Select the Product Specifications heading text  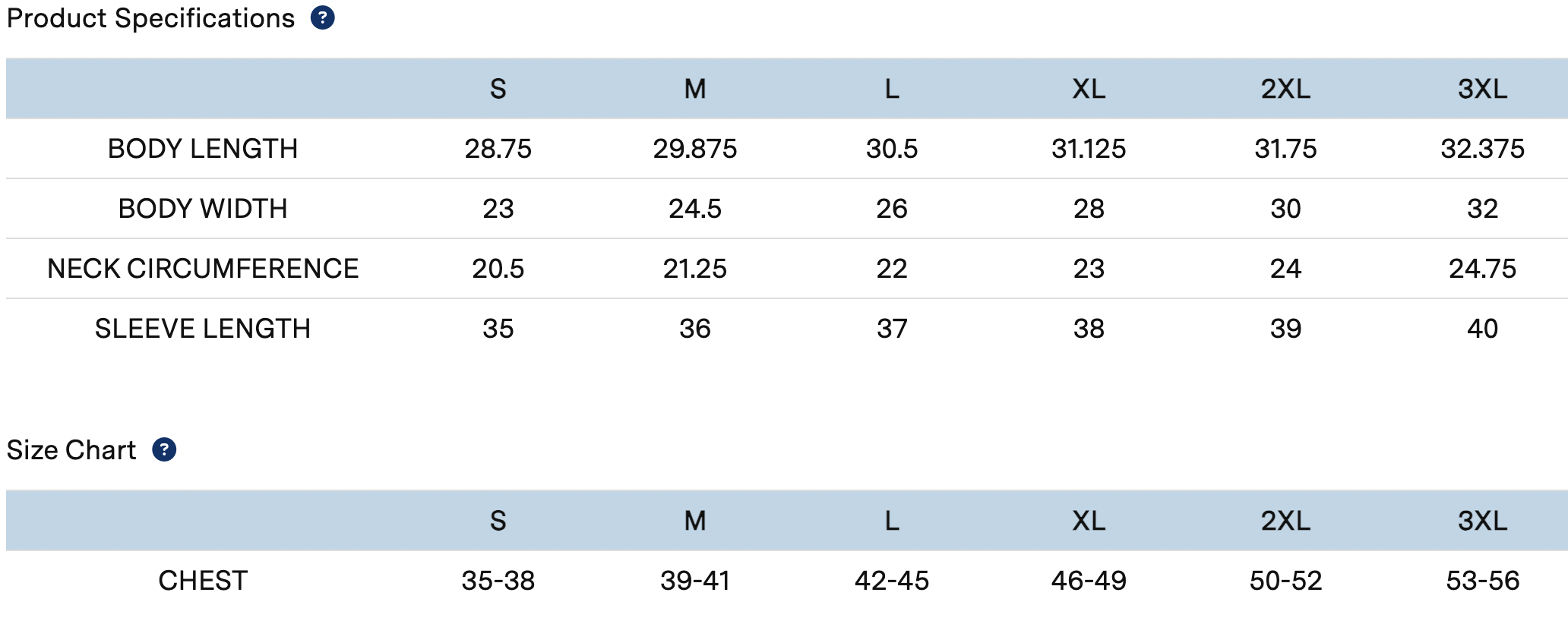[x=150, y=18]
